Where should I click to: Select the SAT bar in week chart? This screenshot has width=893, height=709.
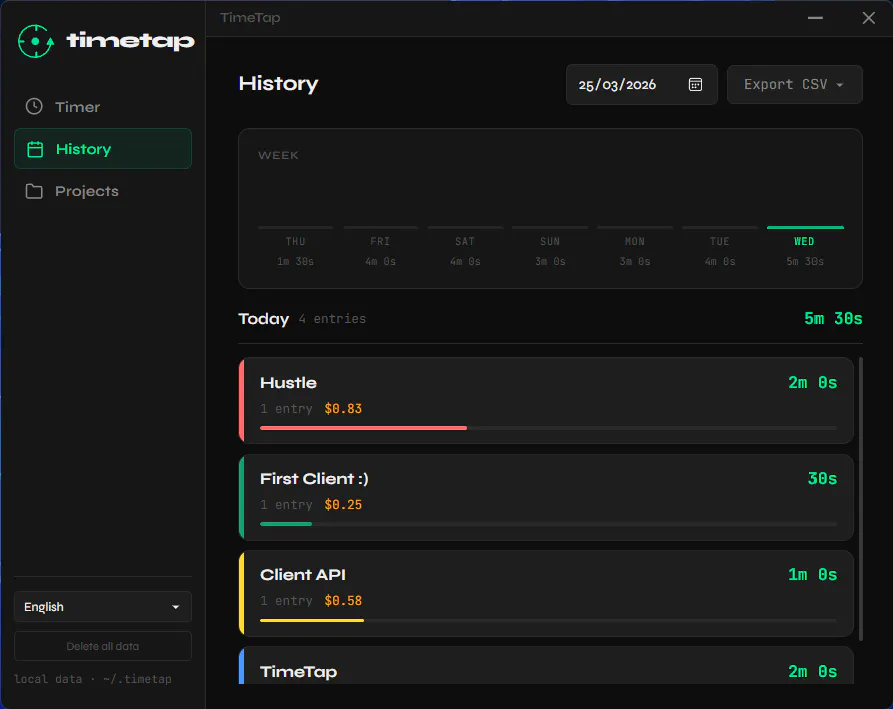tap(465, 227)
